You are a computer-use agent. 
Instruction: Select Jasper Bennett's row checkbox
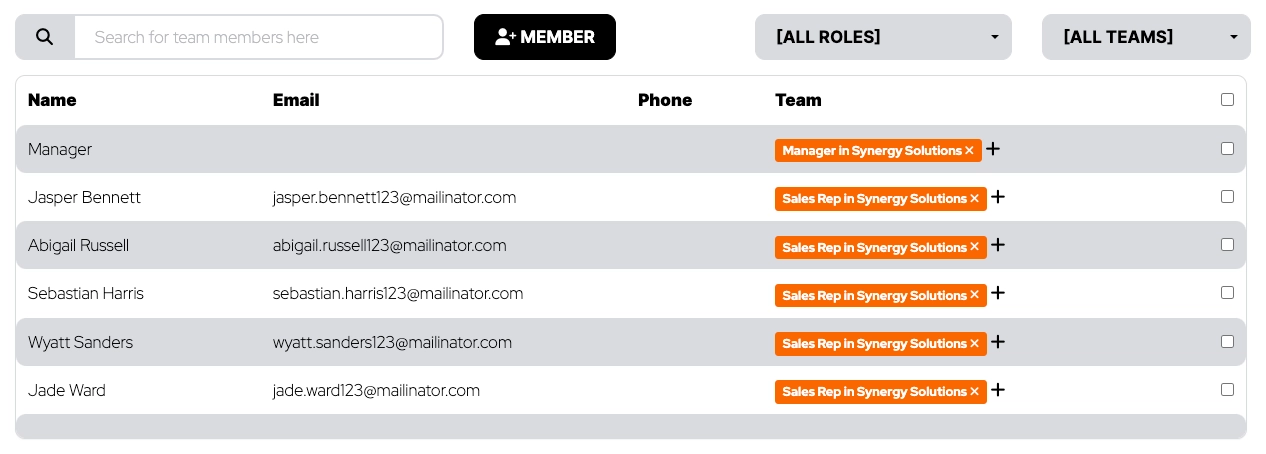1227,197
